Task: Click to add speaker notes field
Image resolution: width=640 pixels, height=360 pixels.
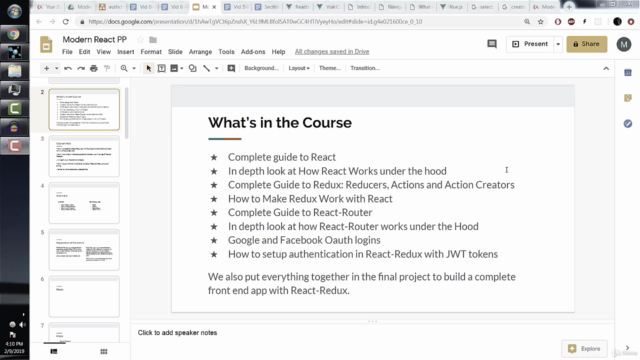Action: click(x=177, y=333)
